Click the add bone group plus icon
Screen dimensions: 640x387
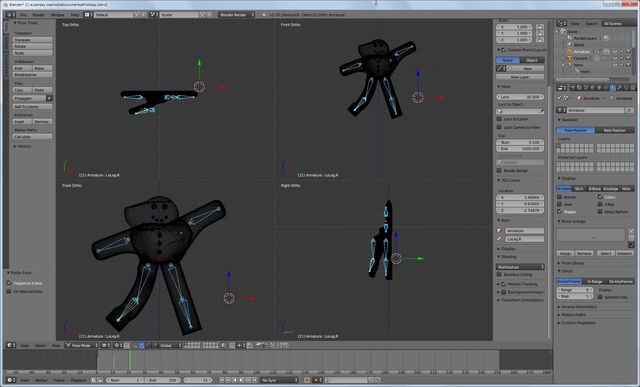tap(631, 231)
